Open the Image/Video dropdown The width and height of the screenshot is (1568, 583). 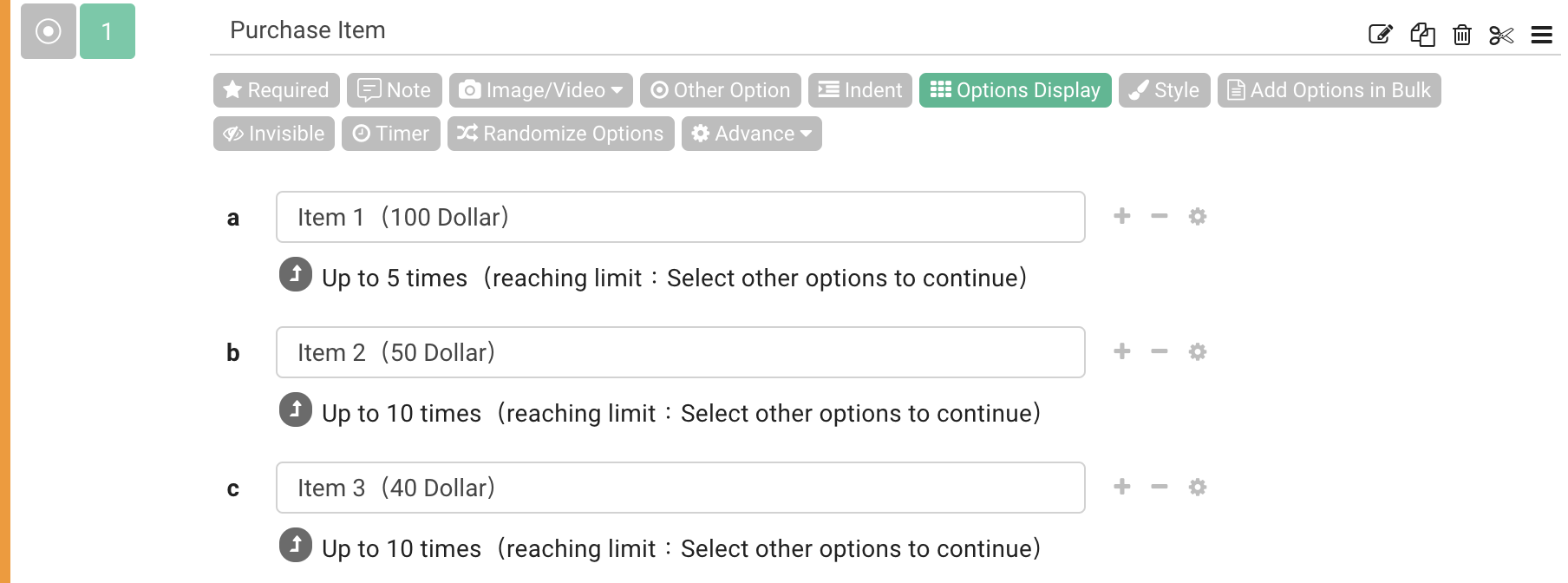tap(539, 89)
